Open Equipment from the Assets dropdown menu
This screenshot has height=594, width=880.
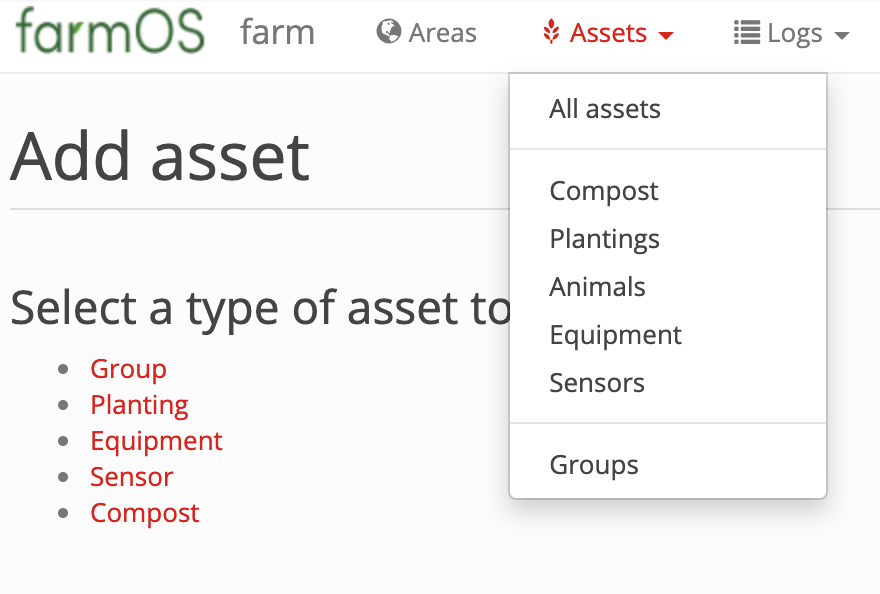pos(615,335)
